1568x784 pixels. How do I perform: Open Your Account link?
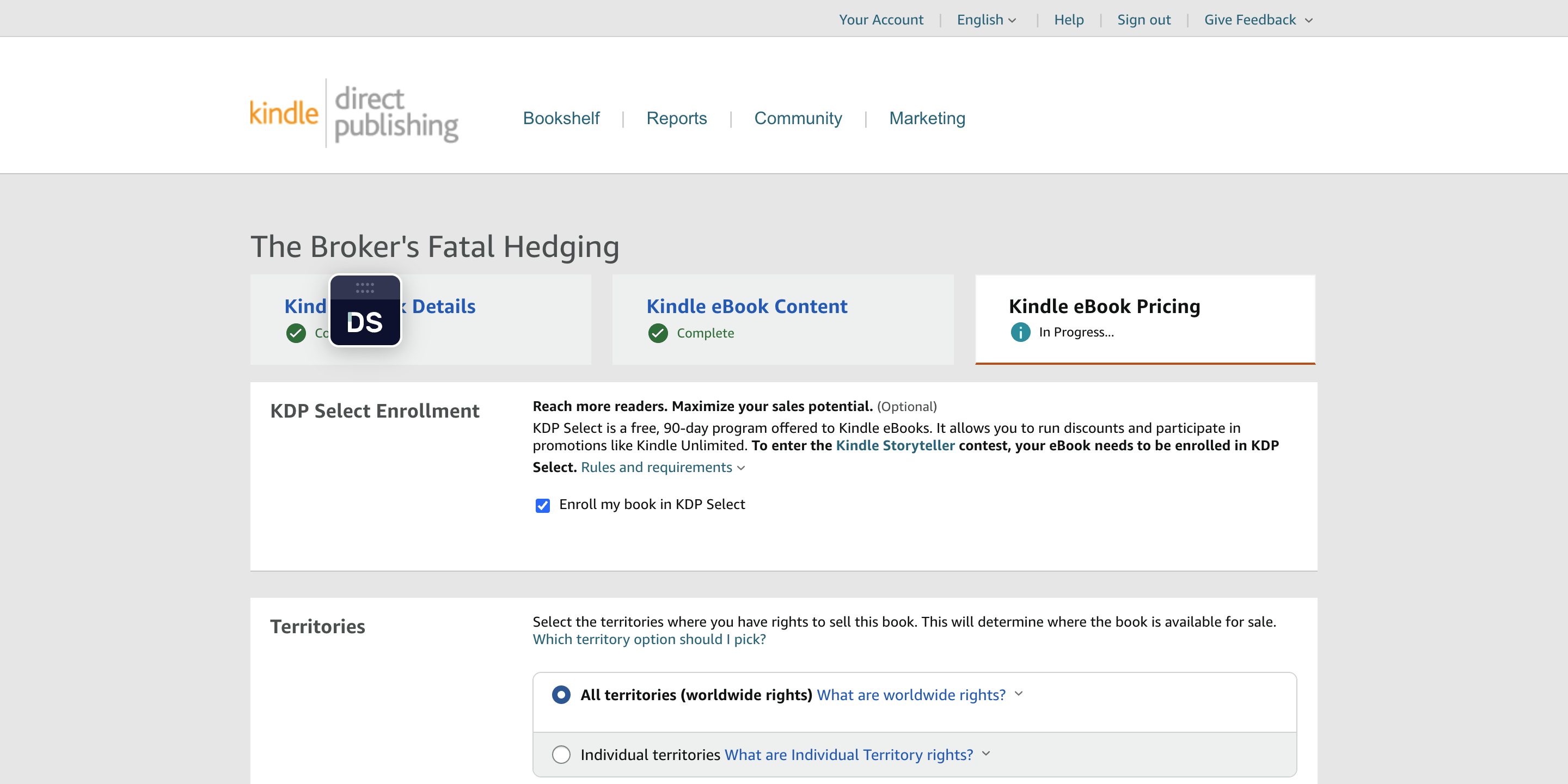coord(881,20)
